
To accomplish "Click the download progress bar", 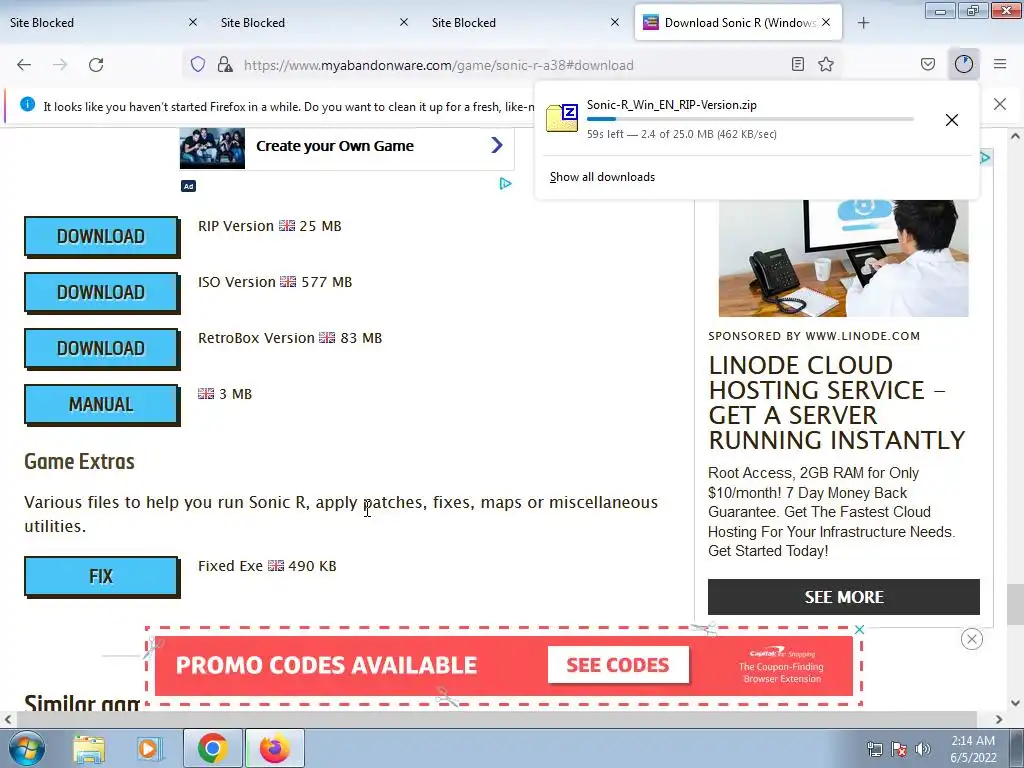I will click(x=750, y=119).
